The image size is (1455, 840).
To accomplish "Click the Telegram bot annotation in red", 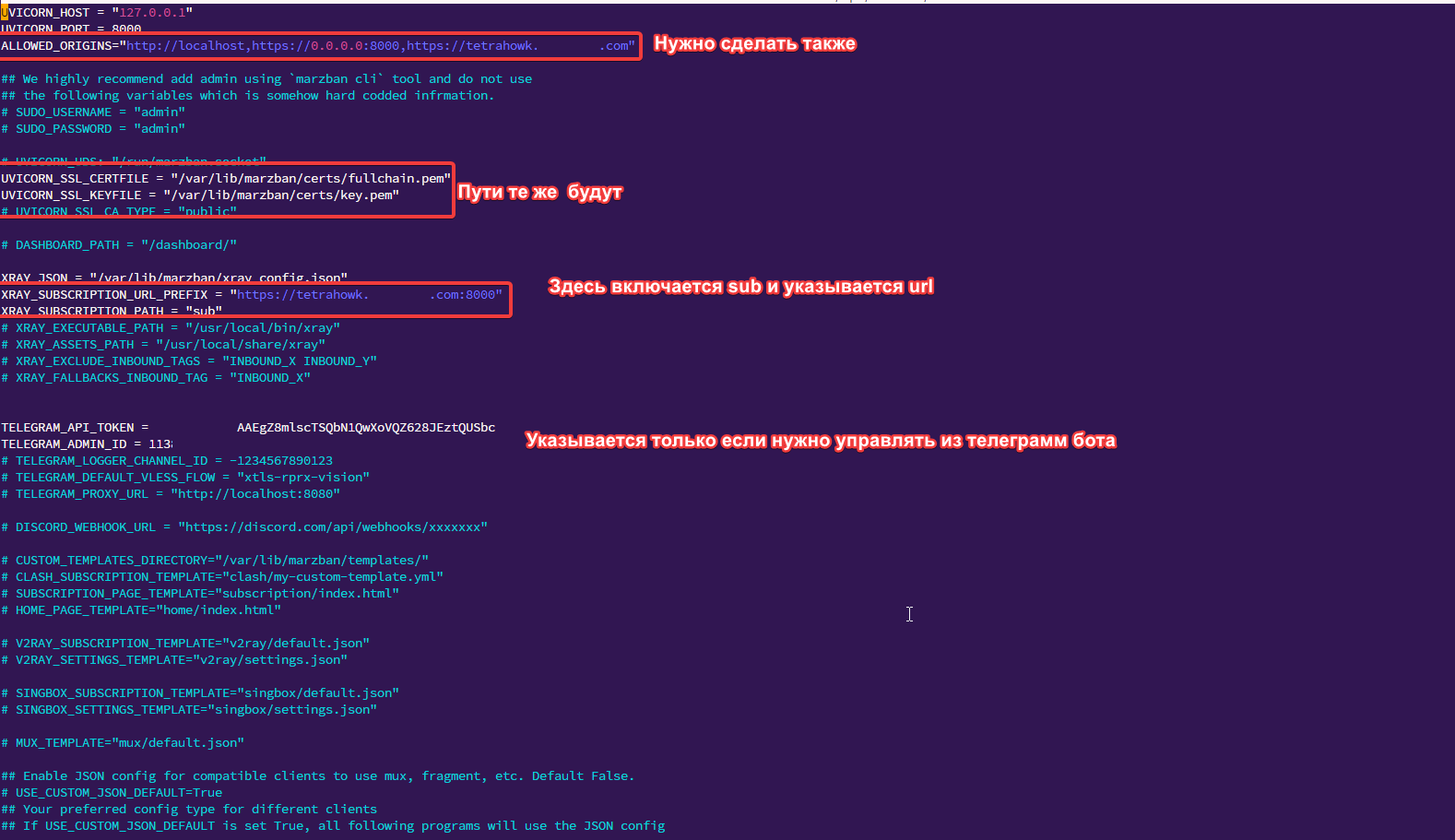I will click(x=820, y=441).
